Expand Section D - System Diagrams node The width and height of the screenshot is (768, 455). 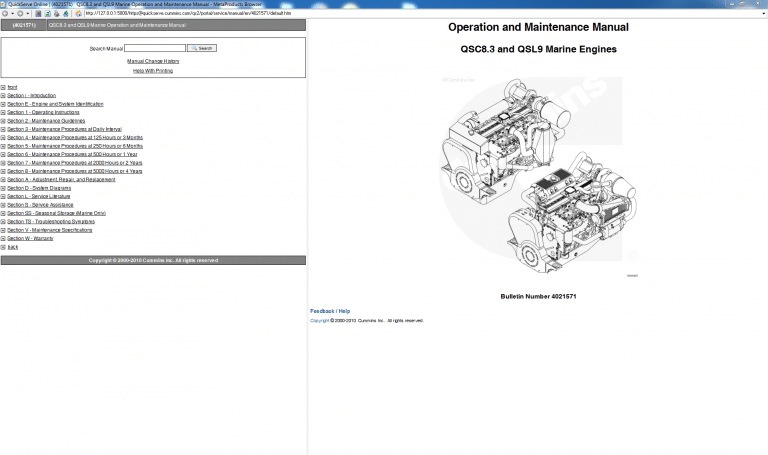3,188
